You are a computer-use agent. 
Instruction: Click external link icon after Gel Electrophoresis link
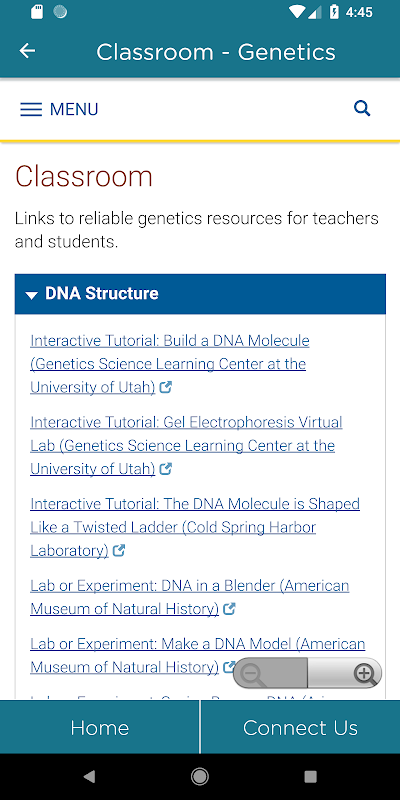(x=165, y=469)
